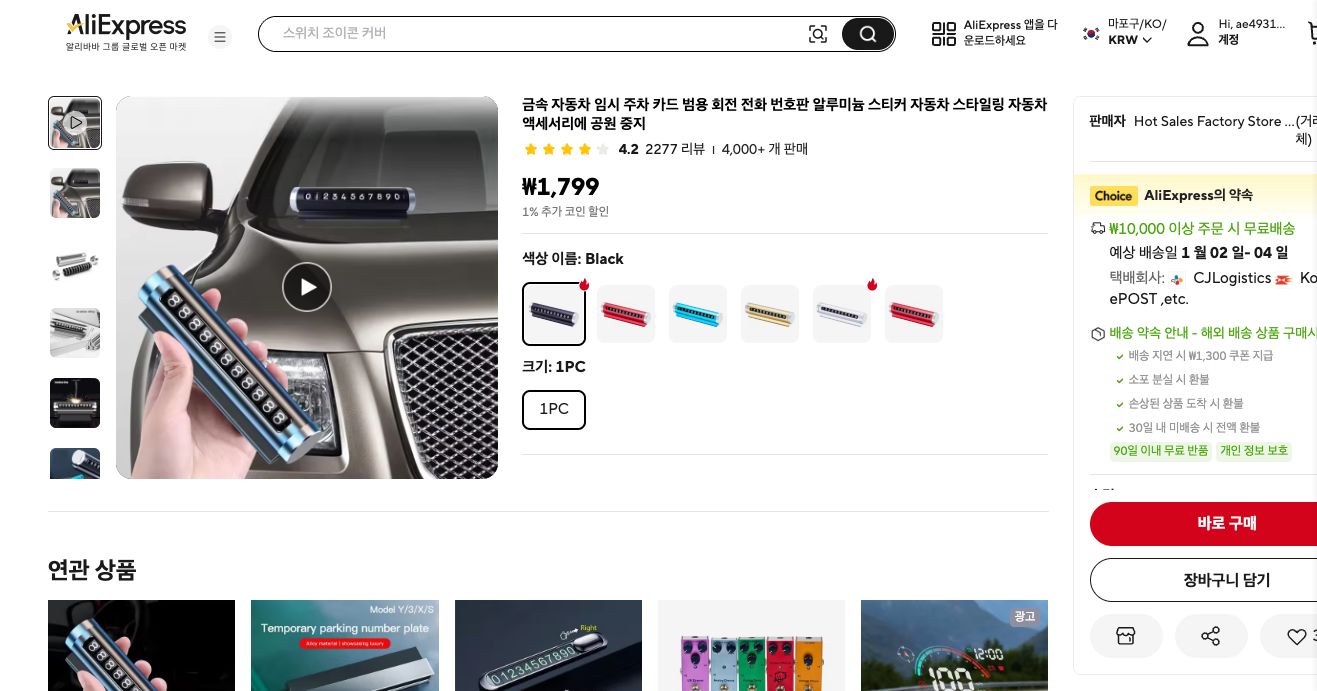The width and height of the screenshot is (1317, 691).
Task: Open image search via the camera icon
Action: coord(818,33)
